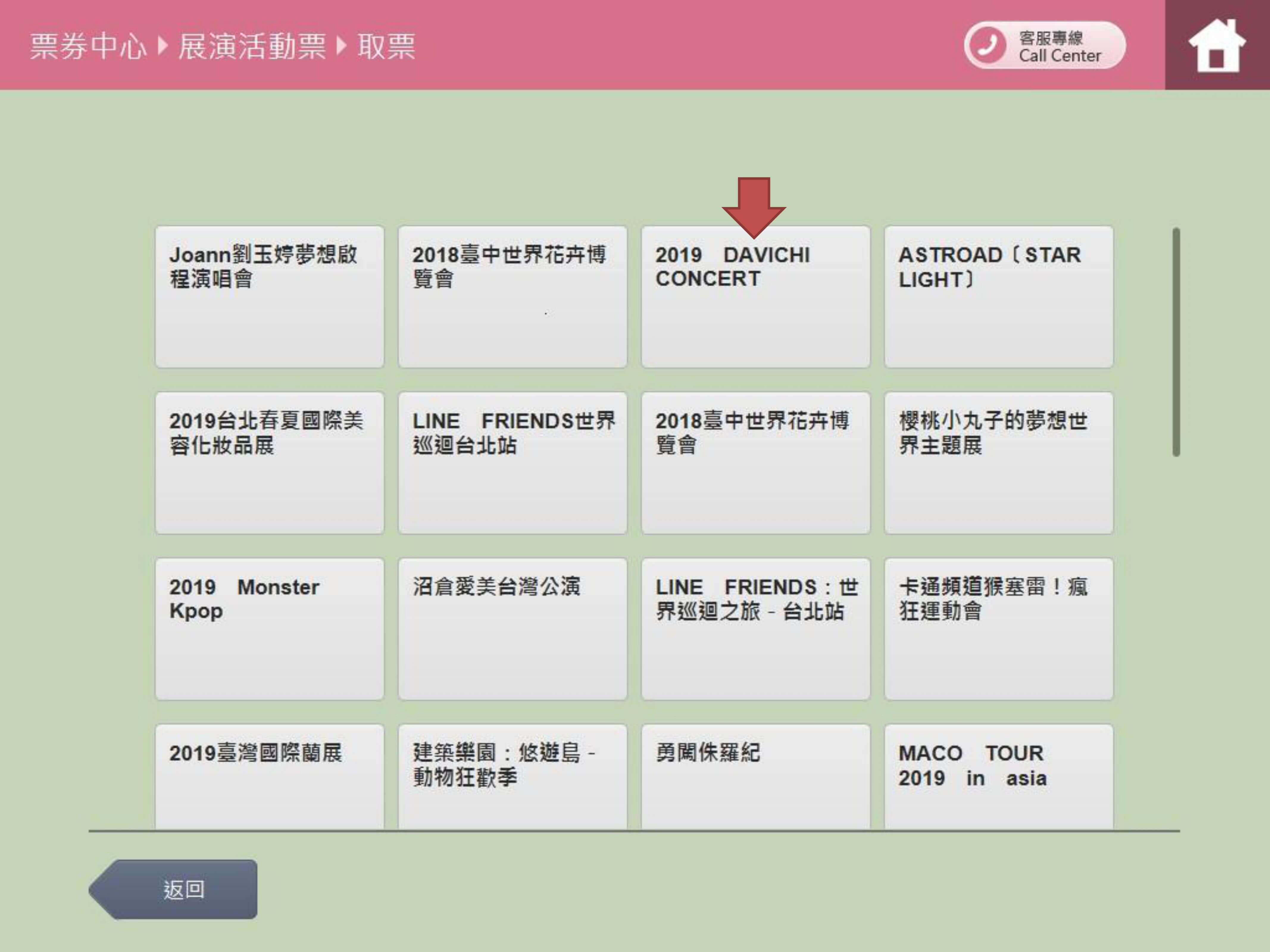Open ASTROAD (STAR LIGHT) event tile
1270x952 pixels.
[x=999, y=297]
